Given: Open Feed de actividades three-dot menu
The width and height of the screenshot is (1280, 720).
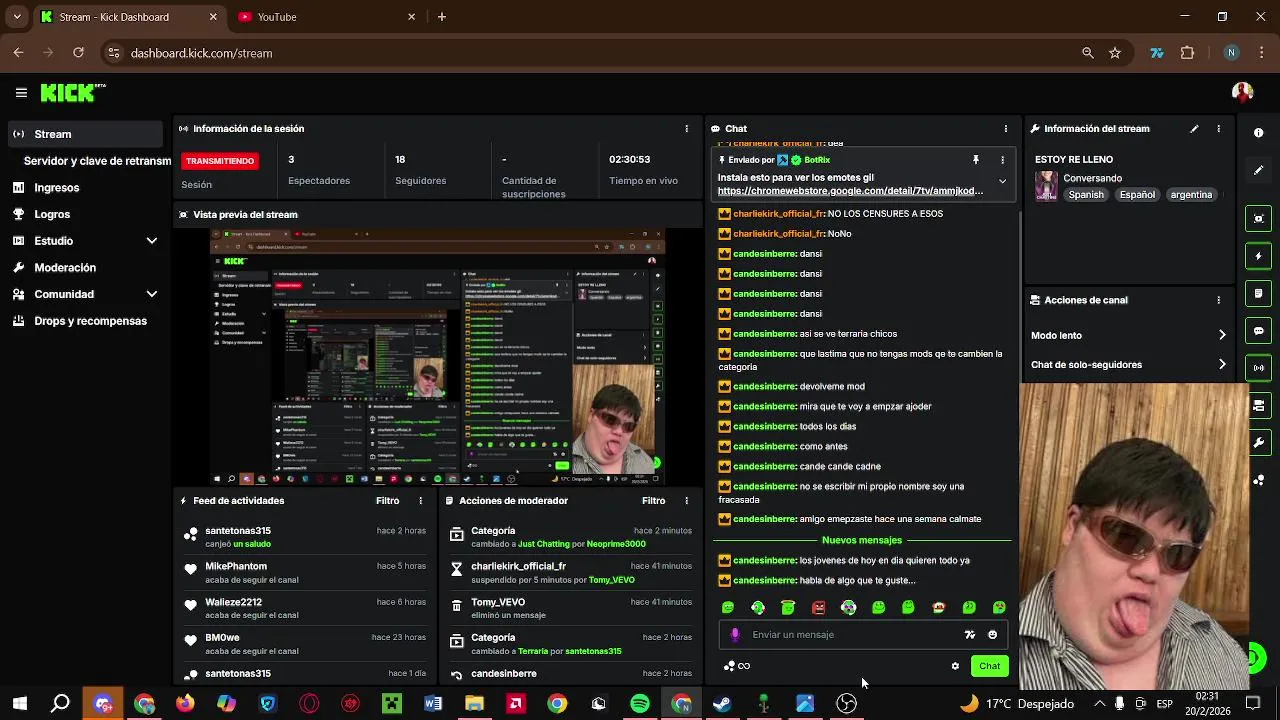Looking at the screenshot, I should click(x=420, y=501).
